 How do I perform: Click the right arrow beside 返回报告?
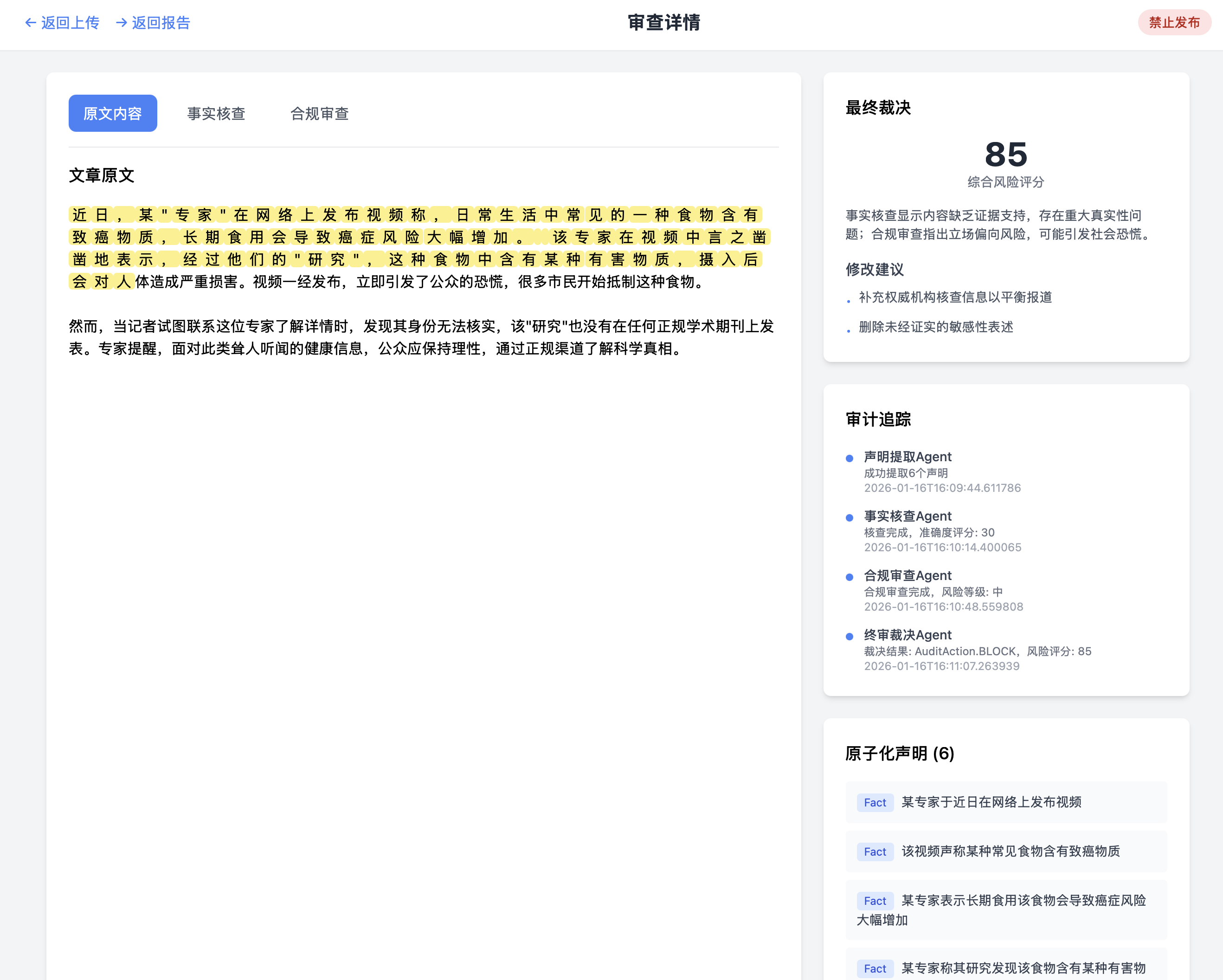121,23
